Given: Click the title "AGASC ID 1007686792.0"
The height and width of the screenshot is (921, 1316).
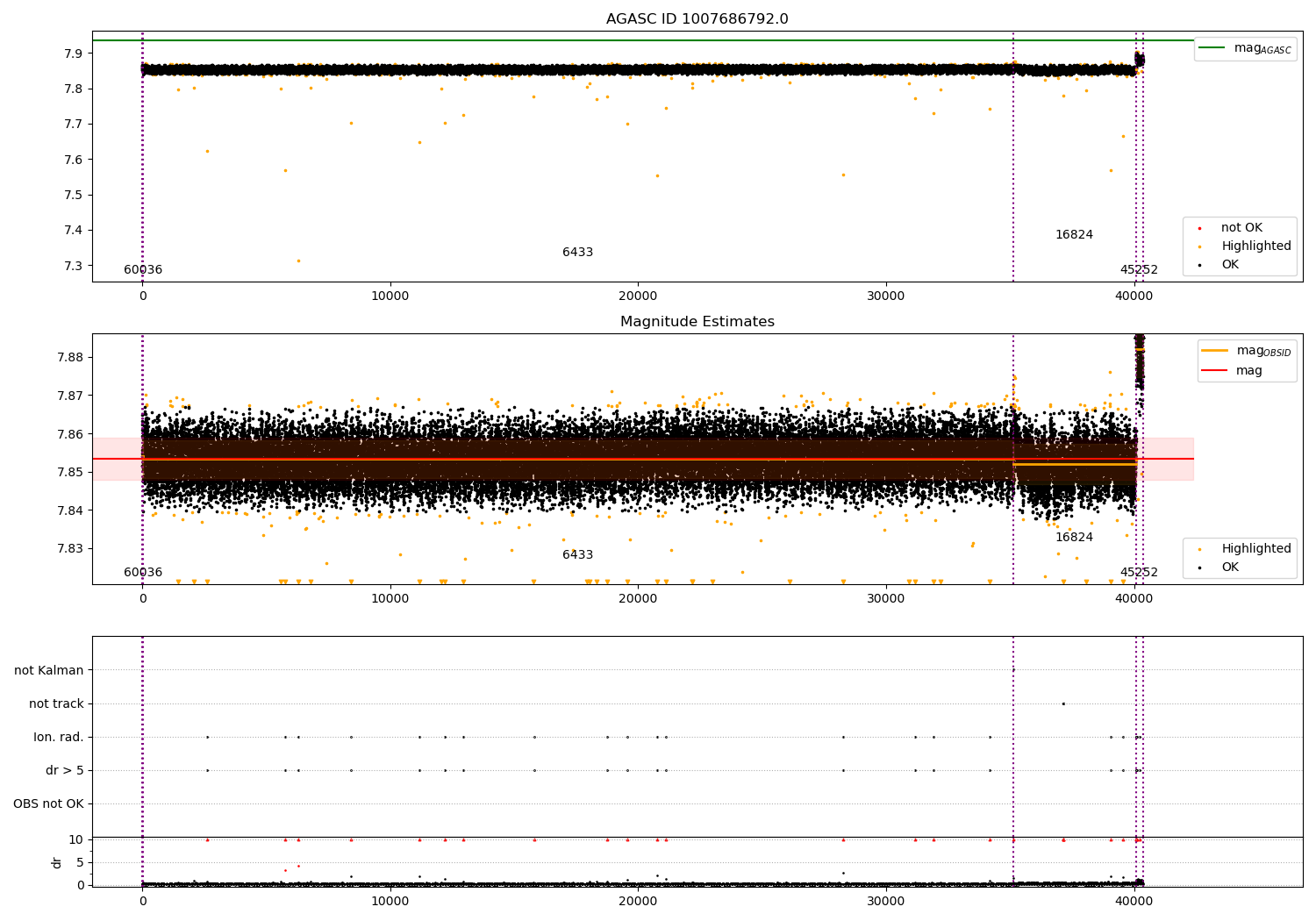Looking at the screenshot, I should 697,19.
